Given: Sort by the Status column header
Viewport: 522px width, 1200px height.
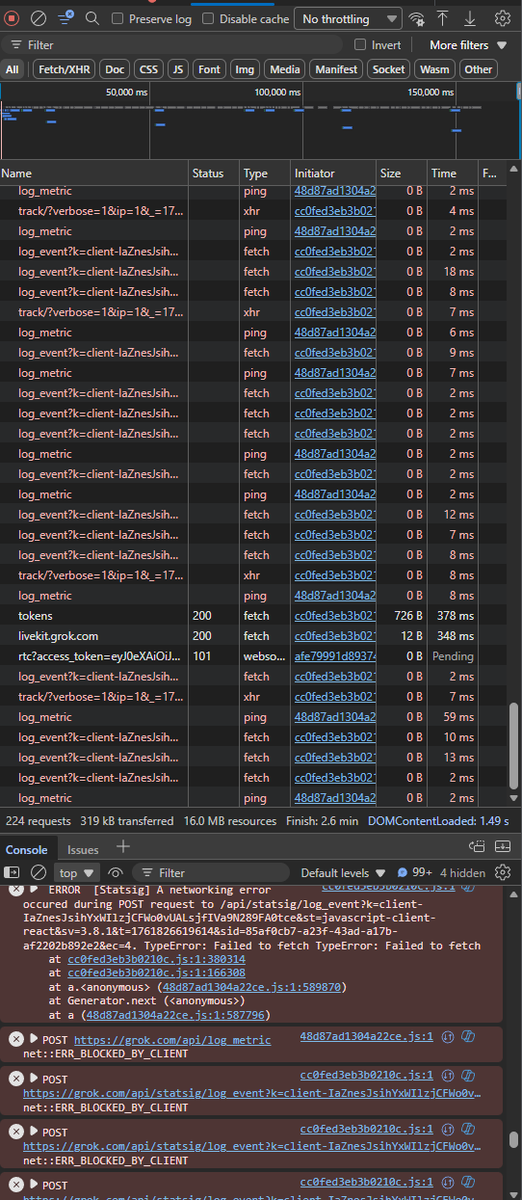Looking at the screenshot, I should tap(215, 173).
